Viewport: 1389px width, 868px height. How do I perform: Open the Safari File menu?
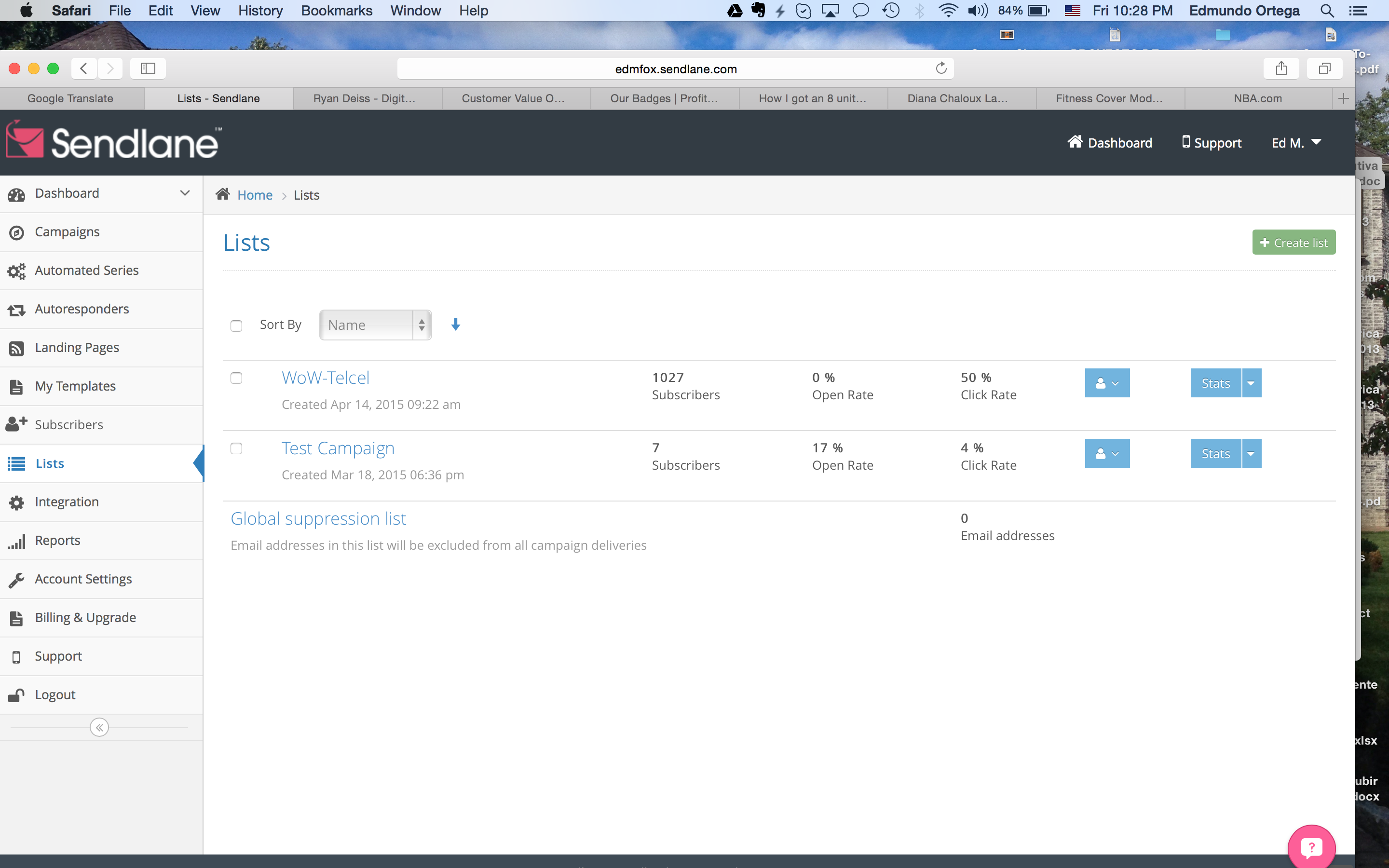(120, 11)
